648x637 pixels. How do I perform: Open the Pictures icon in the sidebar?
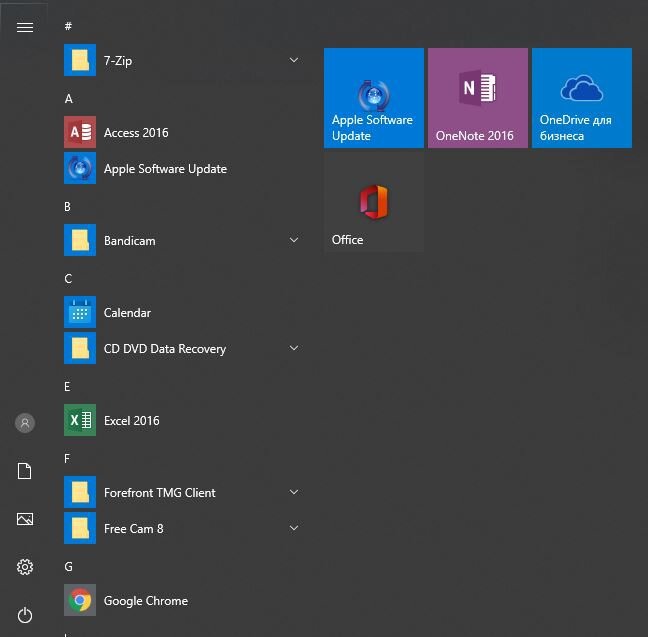tap(25, 519)
